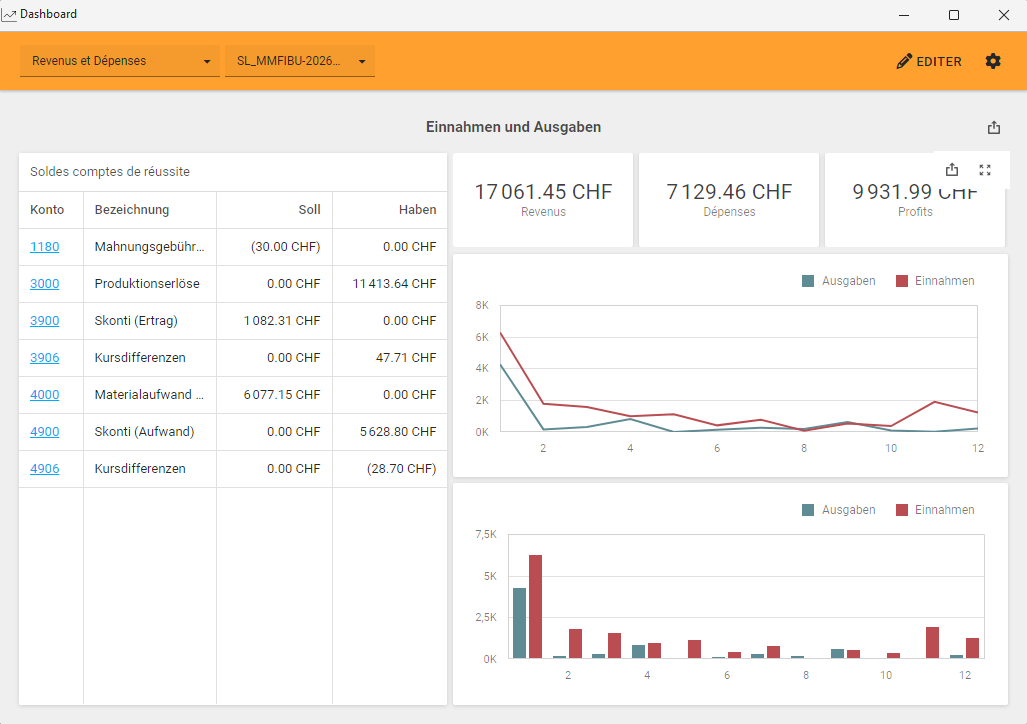Click the share icon on Profits widget
The image size is (1027, 724).
952,170
